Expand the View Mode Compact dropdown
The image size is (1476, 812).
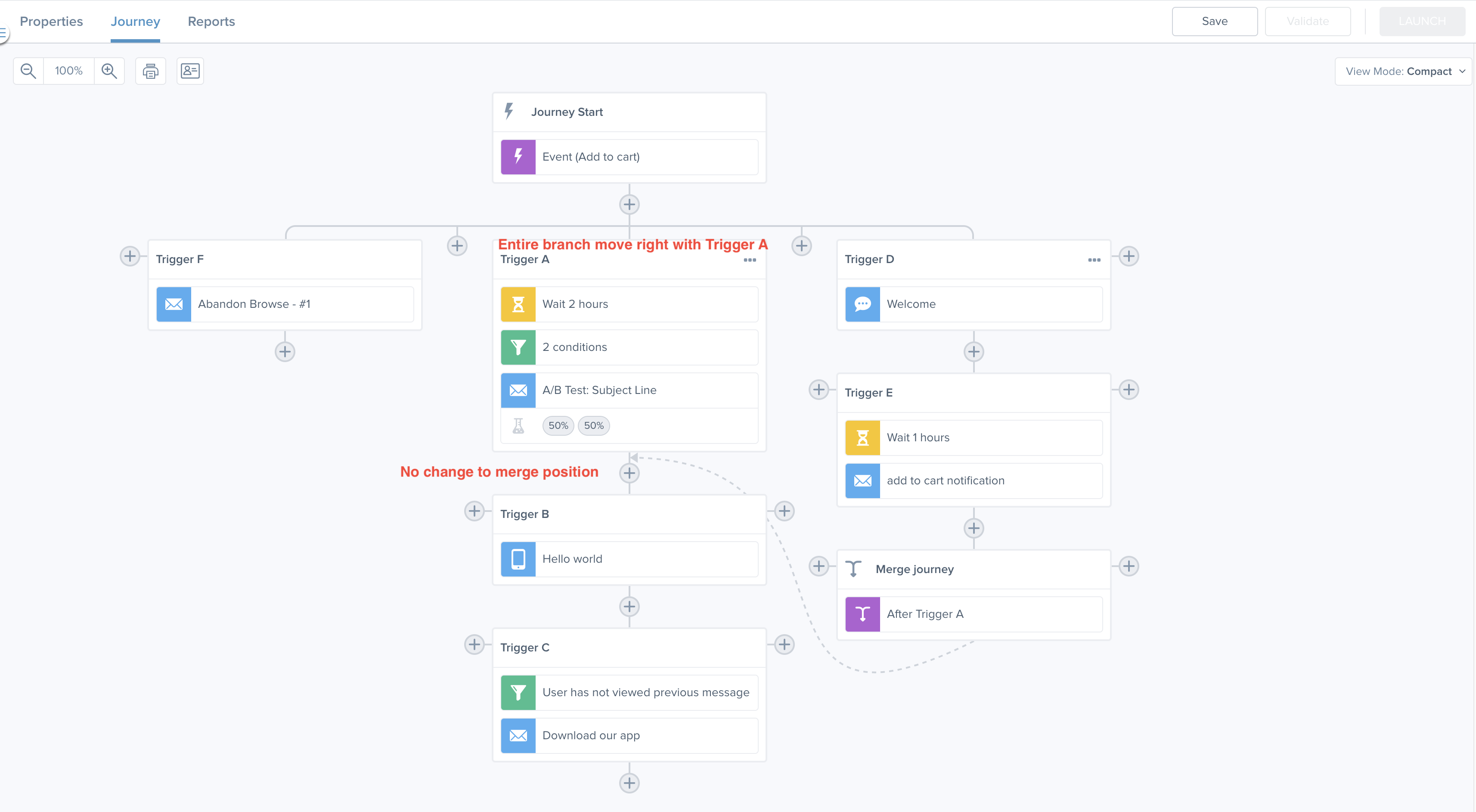pyautogui.click(x=1403, y=71)
